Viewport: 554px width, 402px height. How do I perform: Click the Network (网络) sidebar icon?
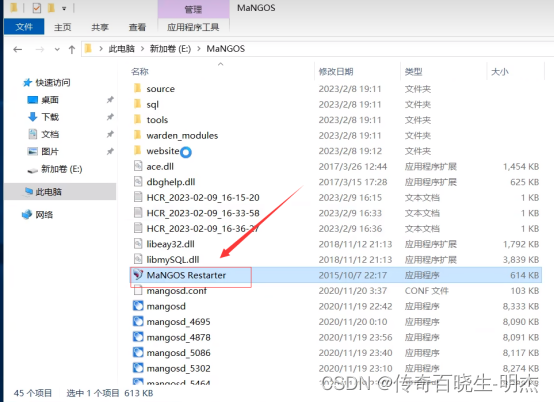click(27, 214)
